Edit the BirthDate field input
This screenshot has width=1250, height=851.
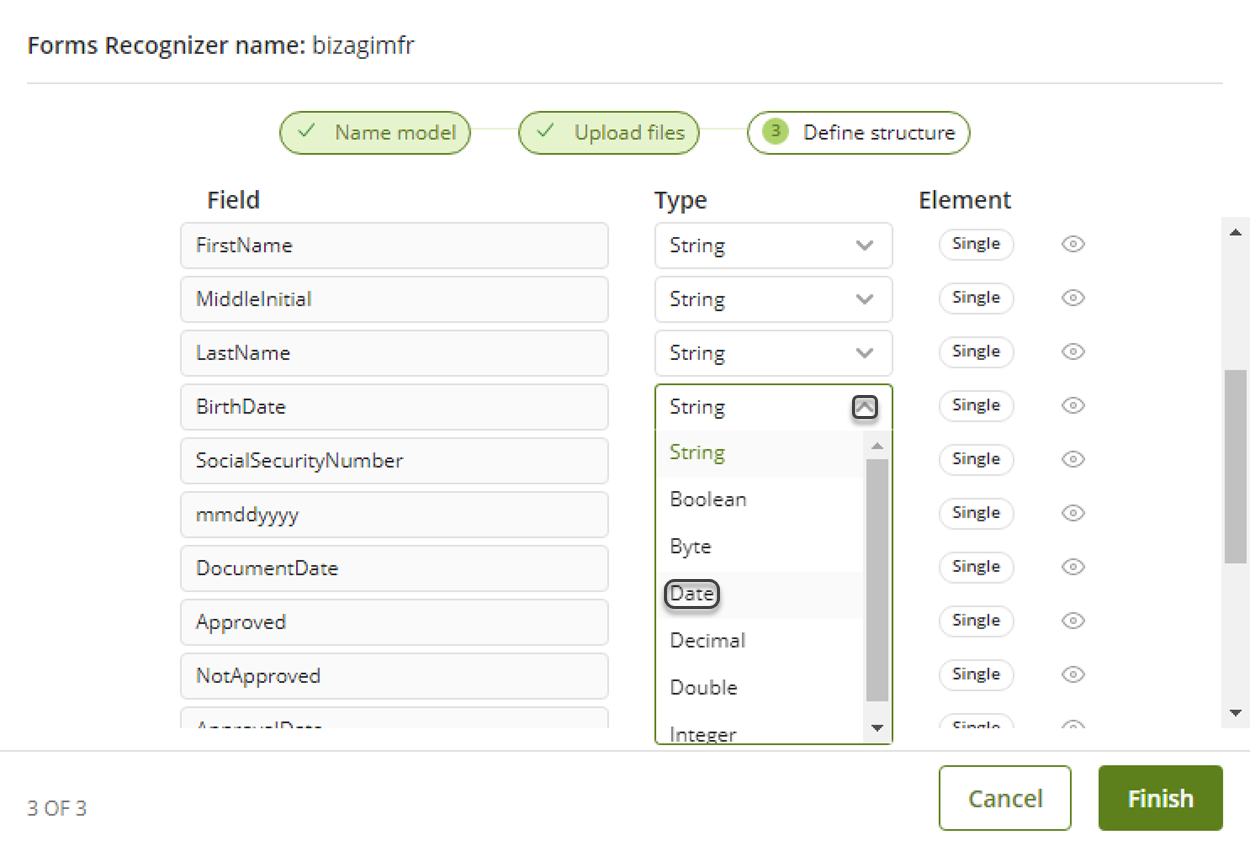(394, 407)
